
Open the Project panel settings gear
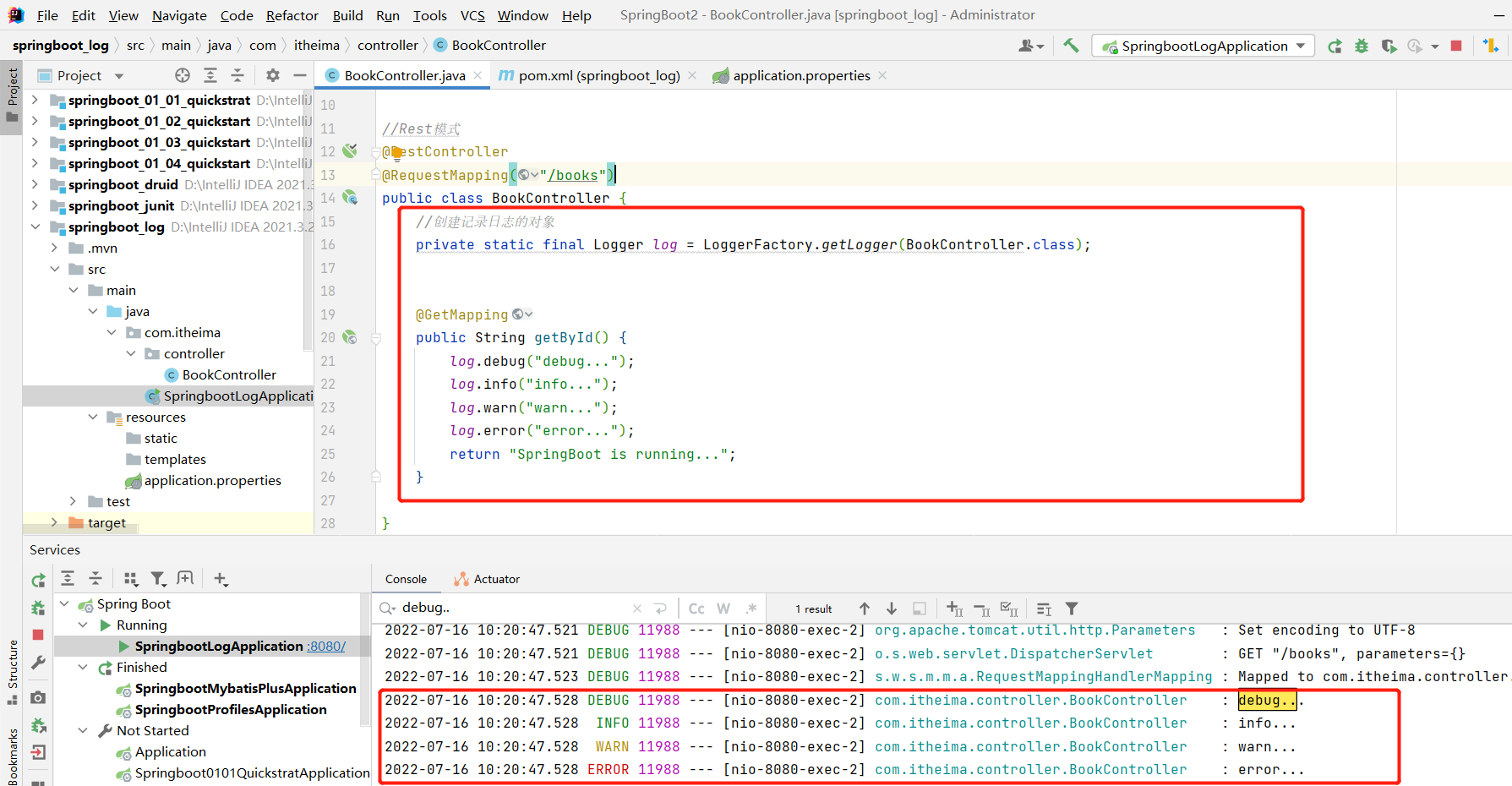tap(273, 75)
